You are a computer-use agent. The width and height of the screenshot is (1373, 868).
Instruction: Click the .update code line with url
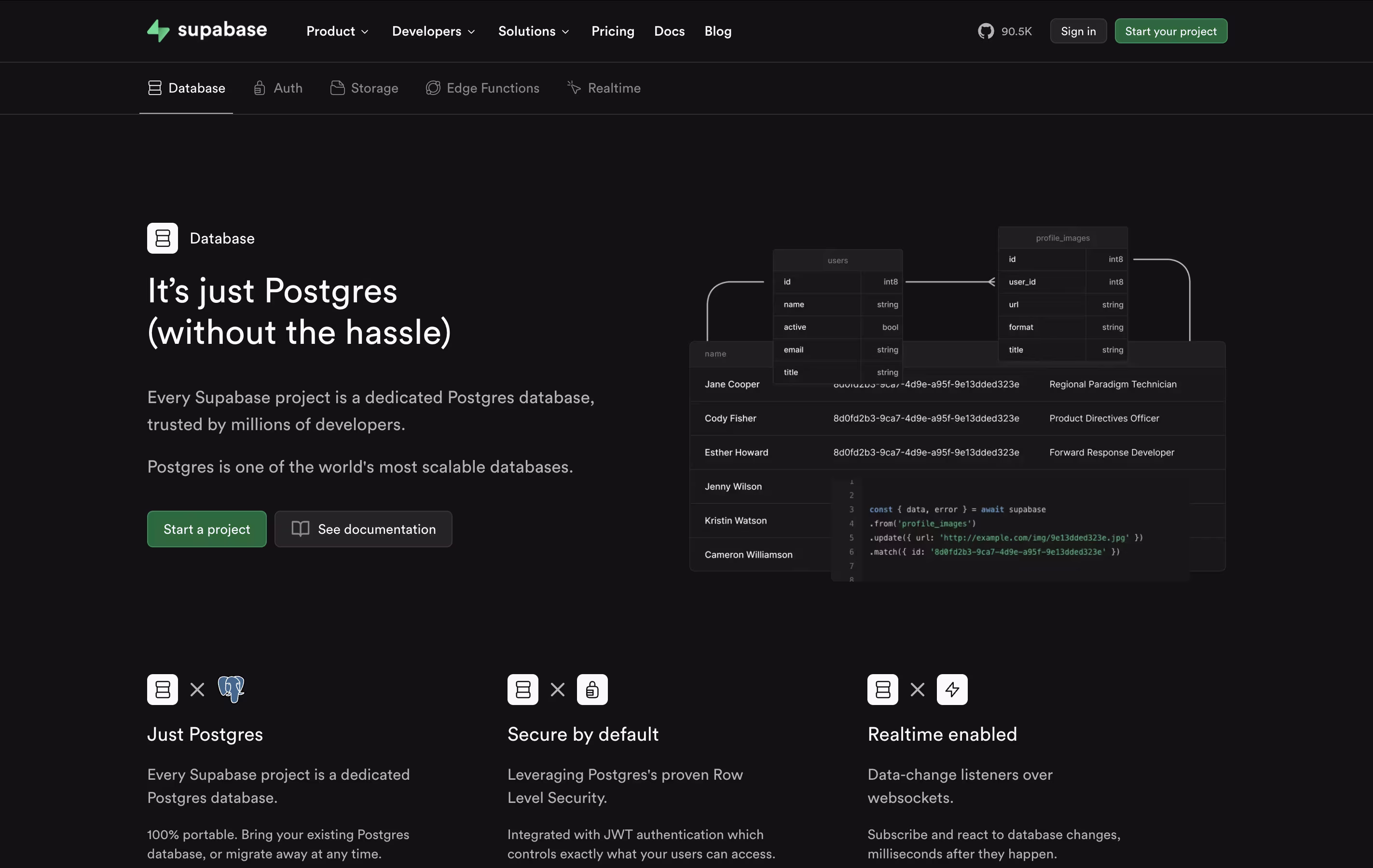1006,538
